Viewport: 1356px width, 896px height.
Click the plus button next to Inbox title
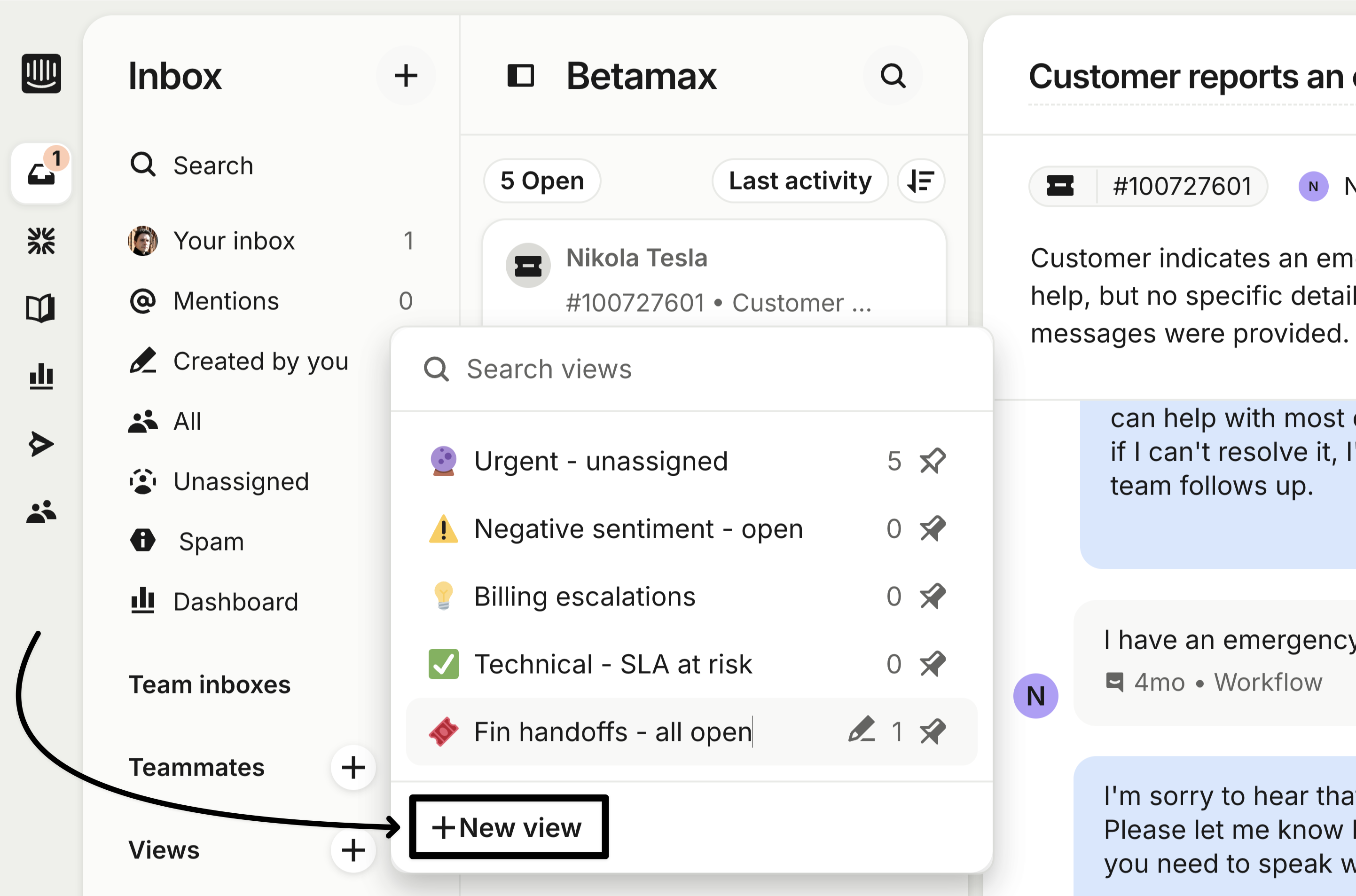click(406, 75)
